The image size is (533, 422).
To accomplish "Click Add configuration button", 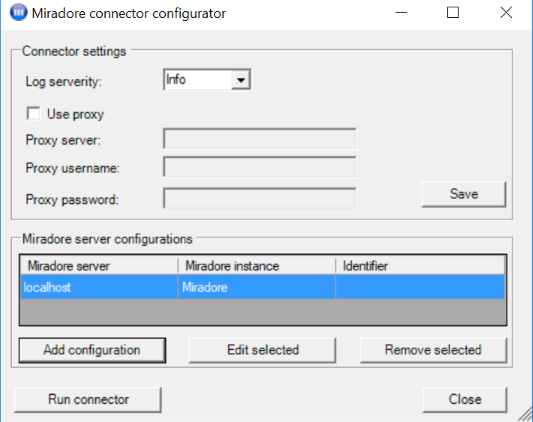I will click(x=92, y=350).
